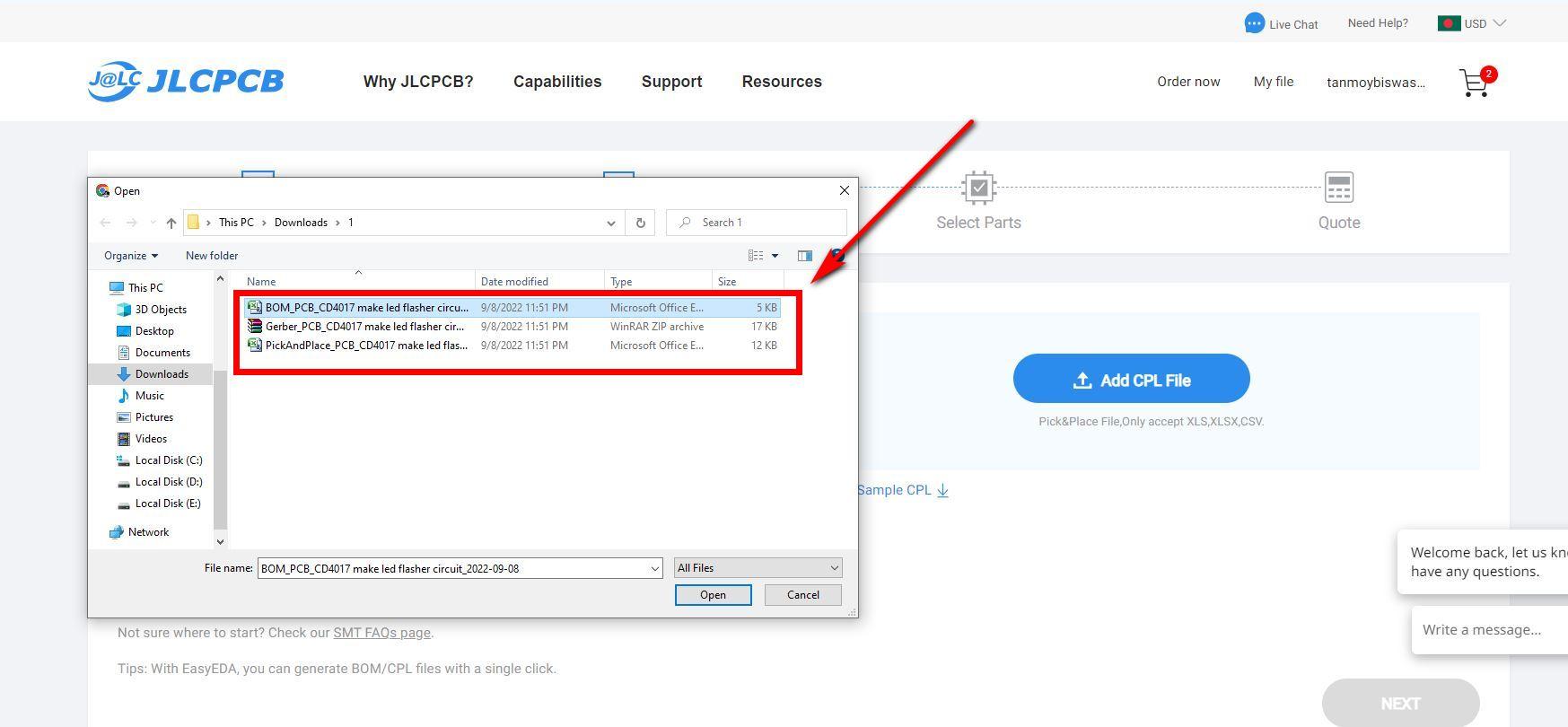
Task: Open the Capabilities menu
Action: (557, 82)
